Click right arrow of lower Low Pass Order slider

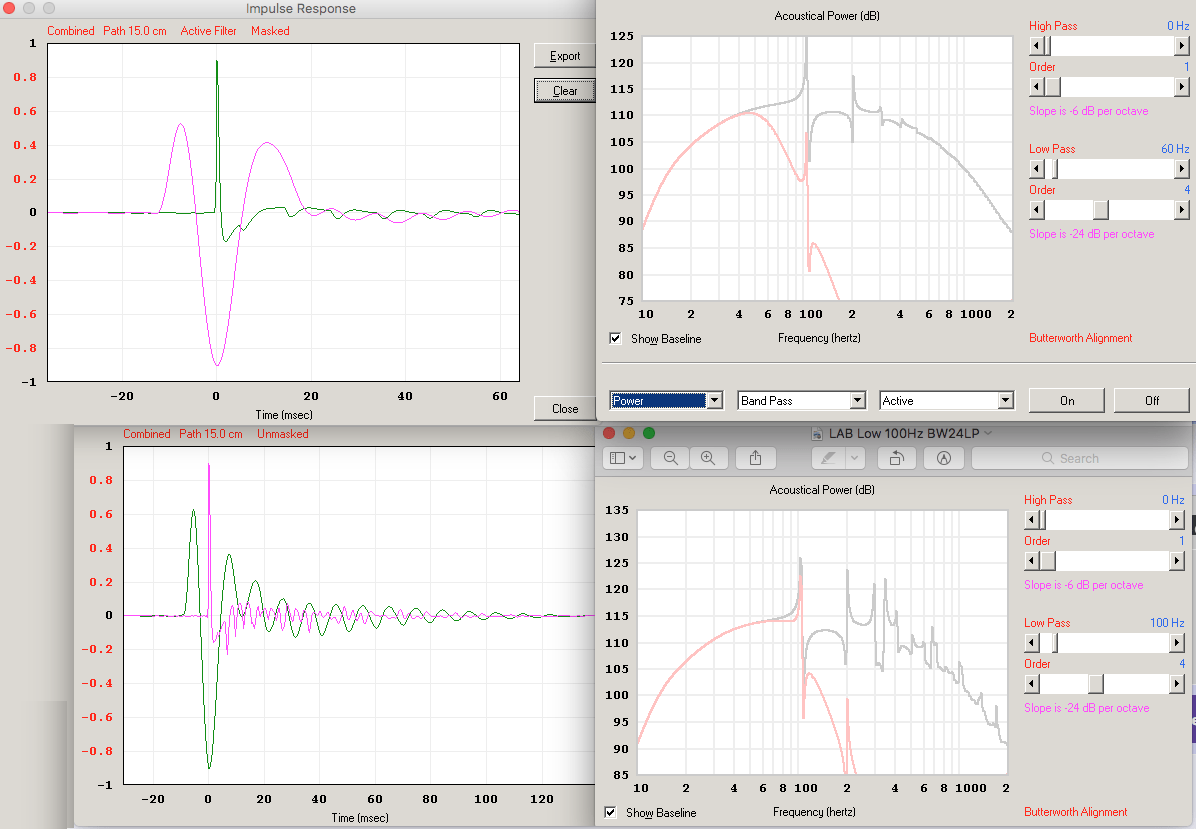tap(1177, 684)
